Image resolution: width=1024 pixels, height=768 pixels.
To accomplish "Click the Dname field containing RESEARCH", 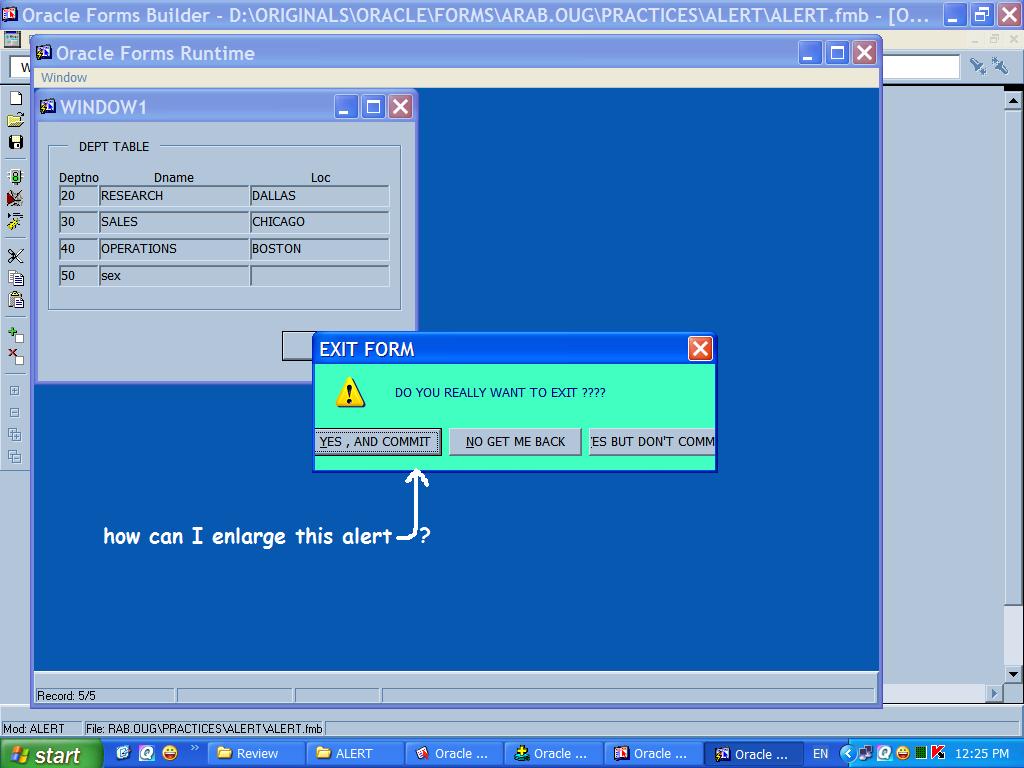I will click(174, 196).
